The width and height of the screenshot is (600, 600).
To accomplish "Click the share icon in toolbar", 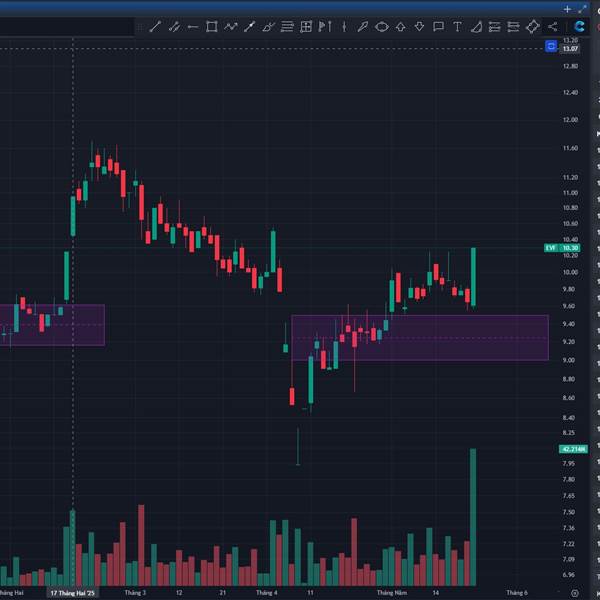I will click(x=552, y=27).
